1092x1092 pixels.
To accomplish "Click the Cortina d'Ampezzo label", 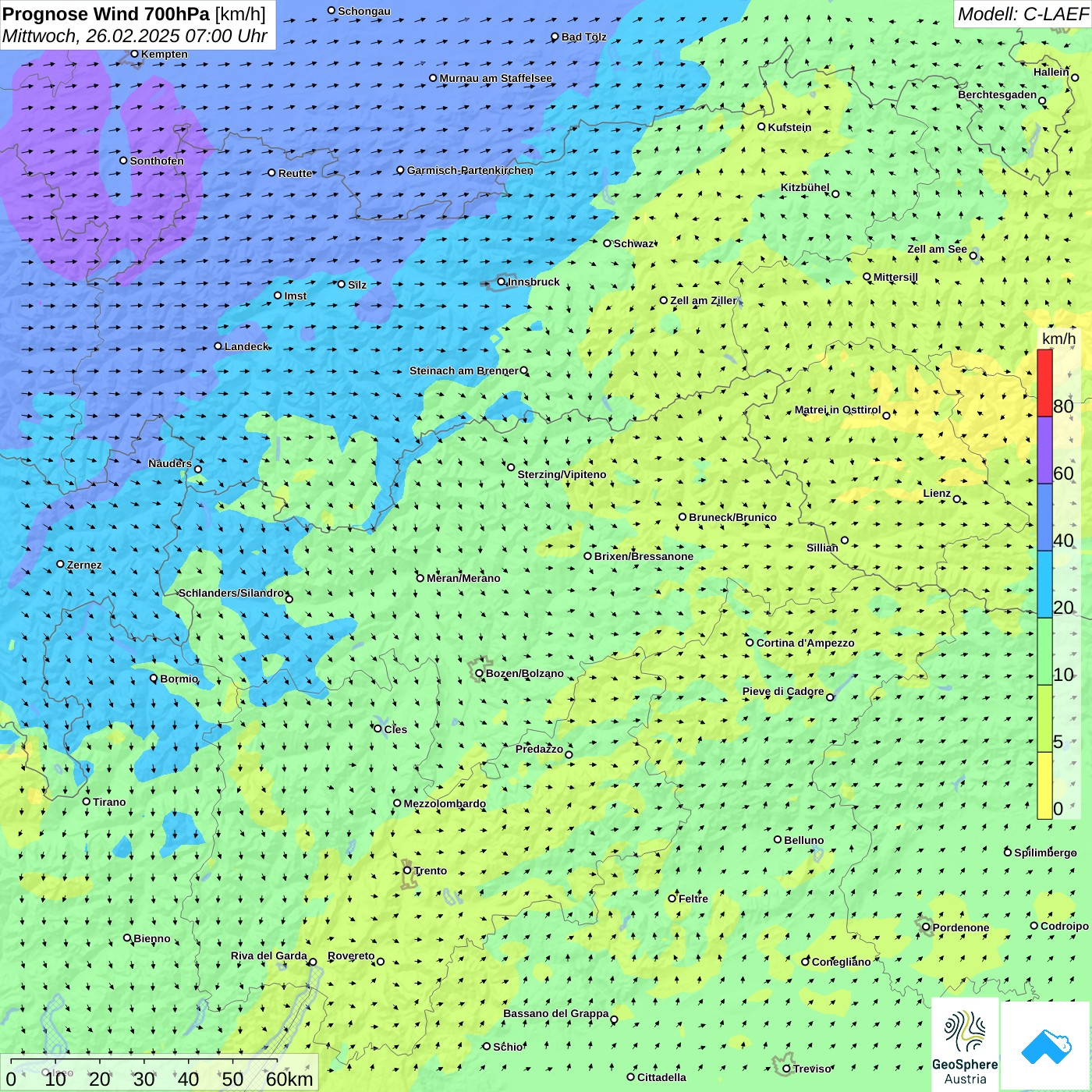I will (806, 643).
